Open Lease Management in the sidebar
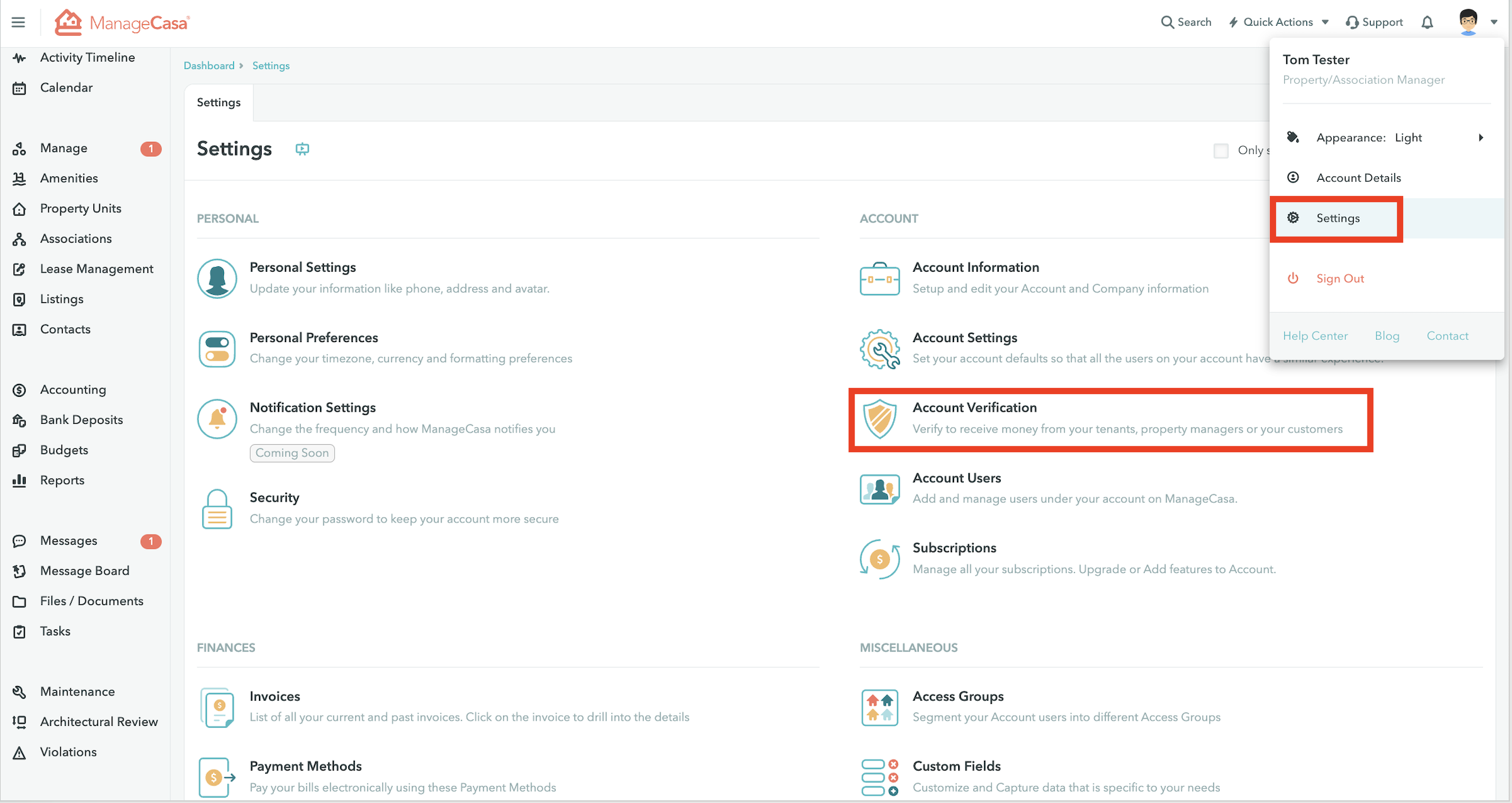The image size is (1512, 803). click(96, 269)
